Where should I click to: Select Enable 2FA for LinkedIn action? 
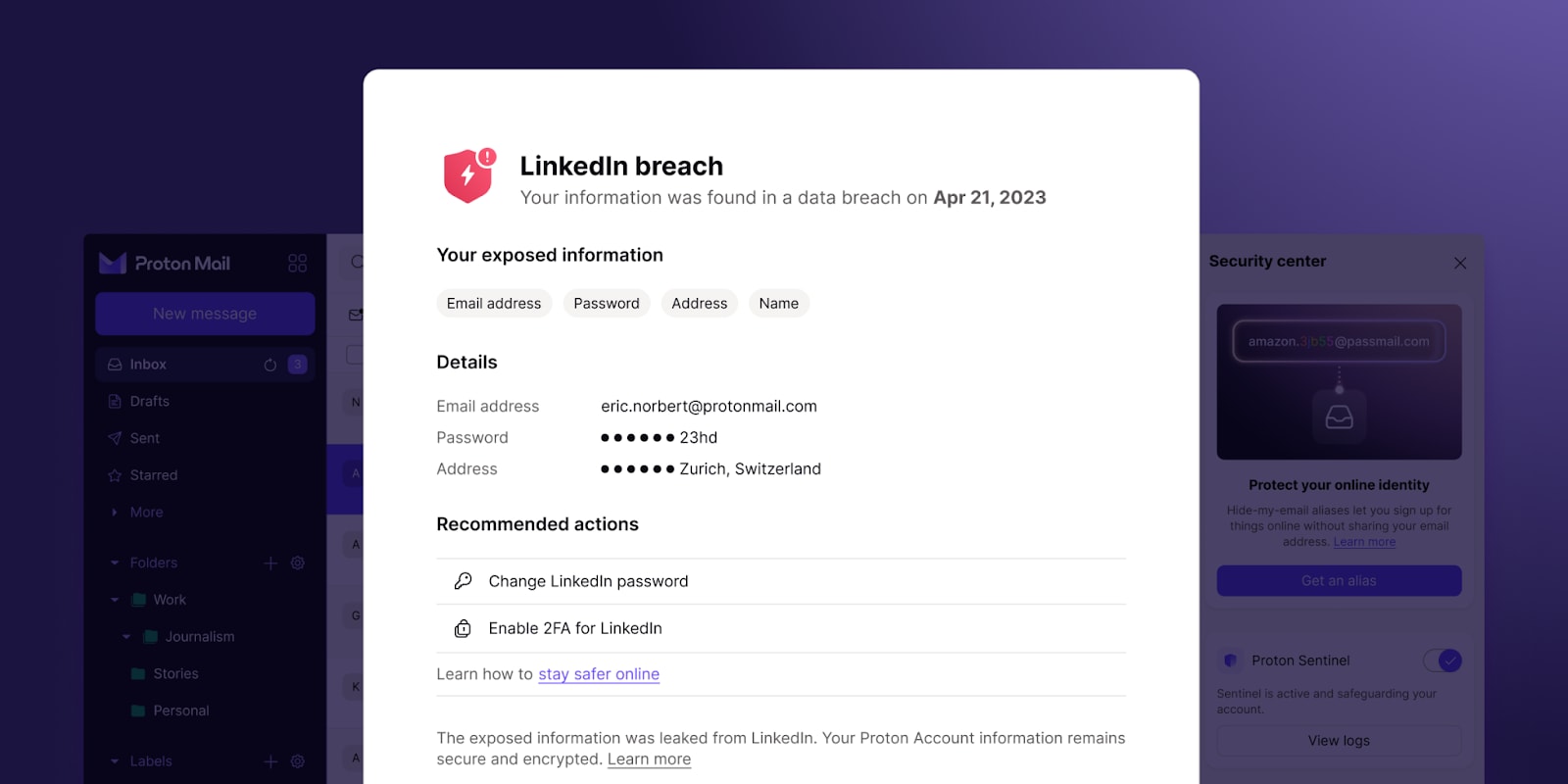[781, 628]
